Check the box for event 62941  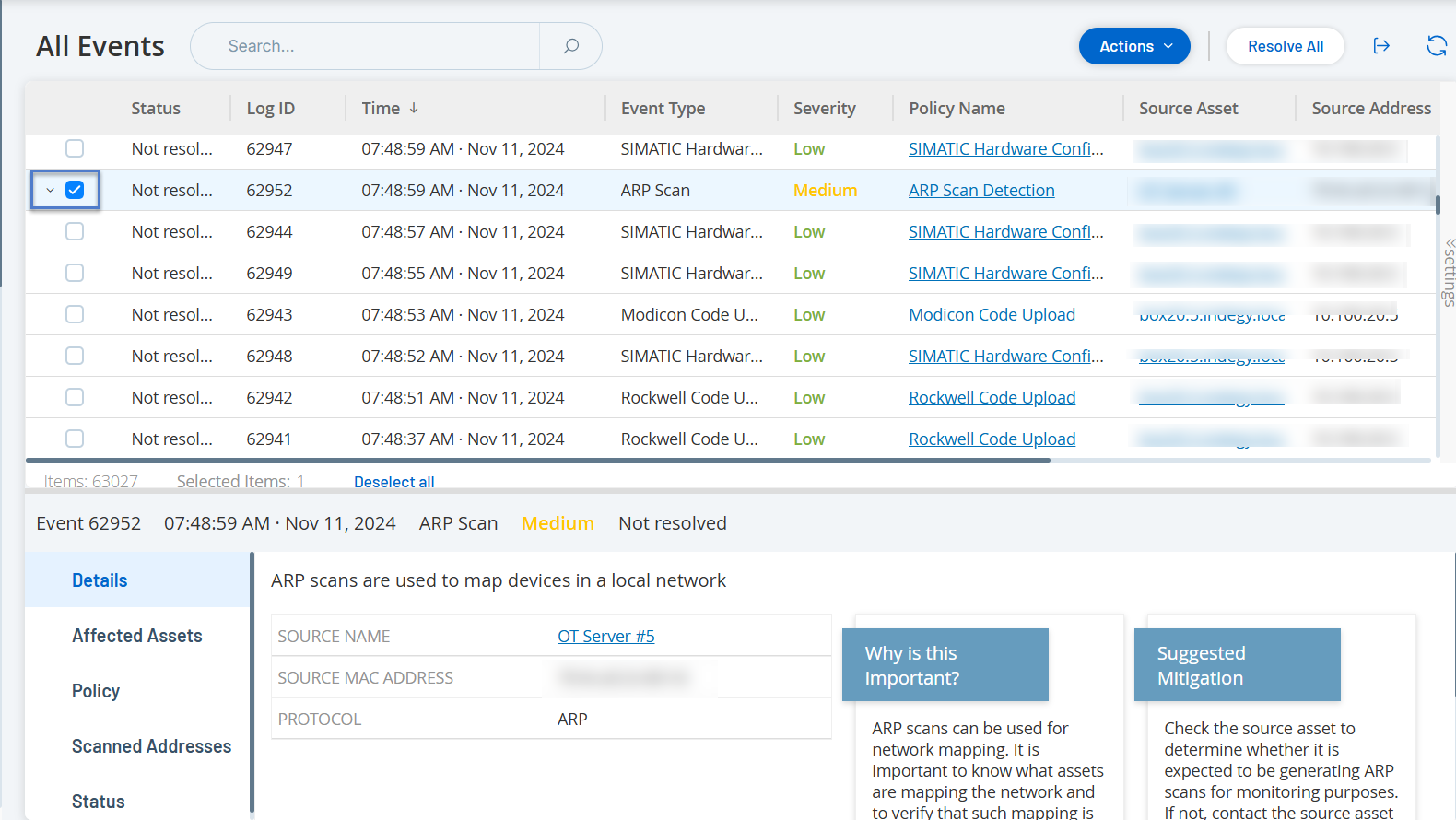[75, 439]
